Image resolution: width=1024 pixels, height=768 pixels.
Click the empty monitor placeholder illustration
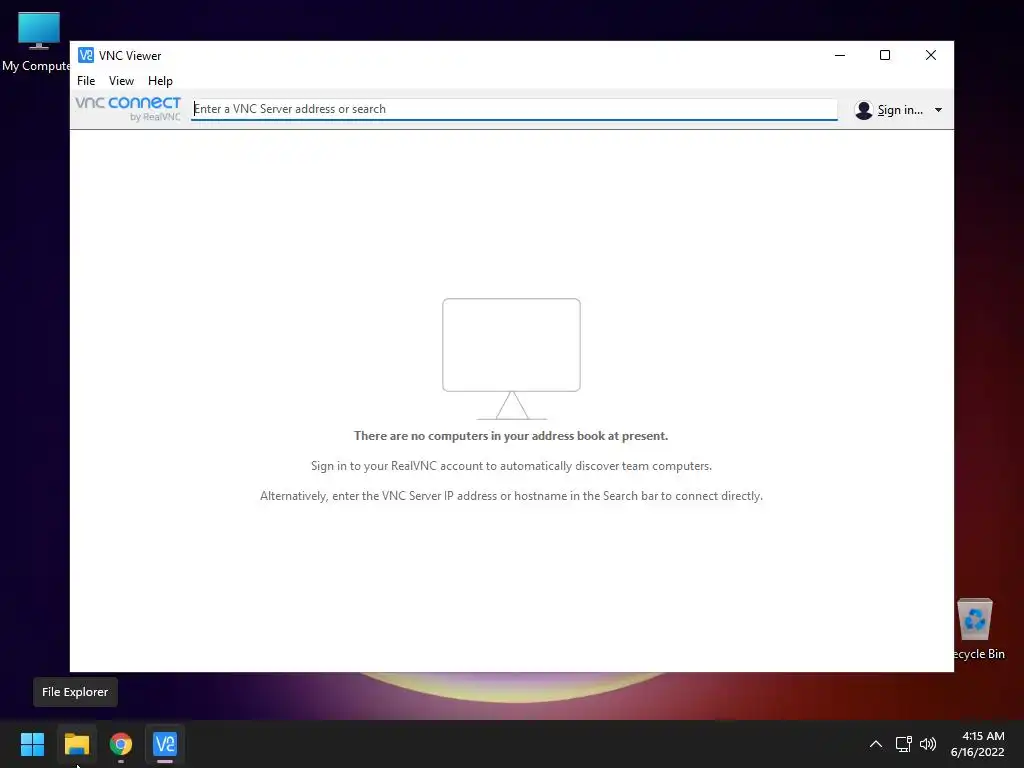tap(511, 359)
